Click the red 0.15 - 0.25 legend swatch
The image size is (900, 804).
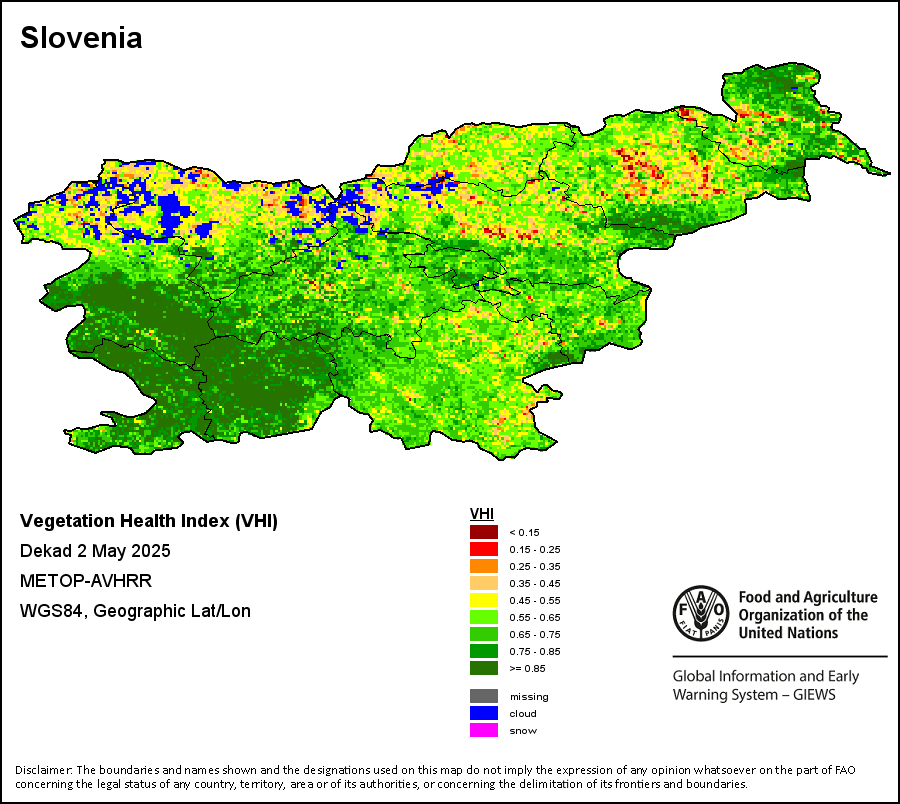[x=484, y=549]
